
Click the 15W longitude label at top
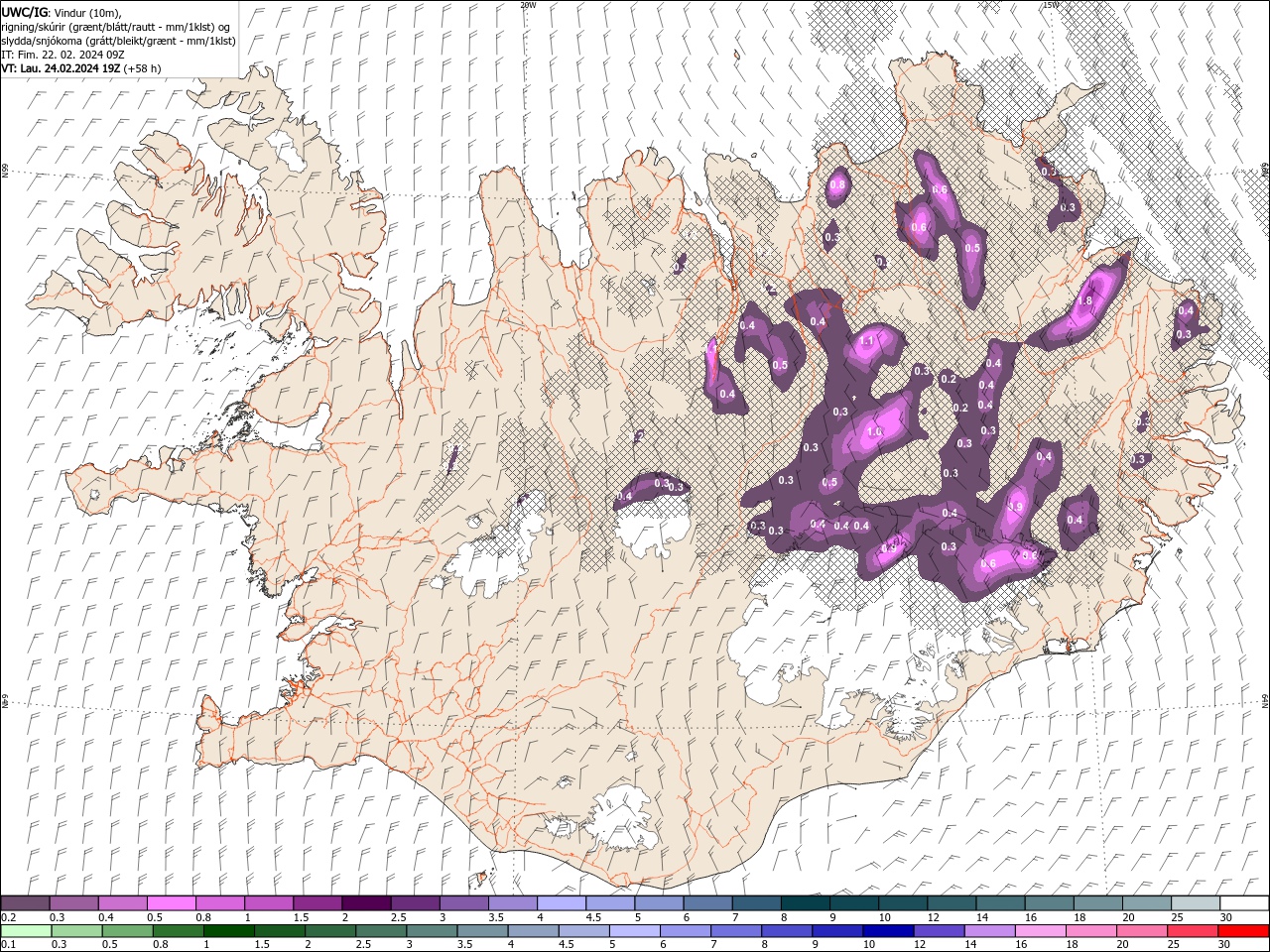pos(1051,5)
